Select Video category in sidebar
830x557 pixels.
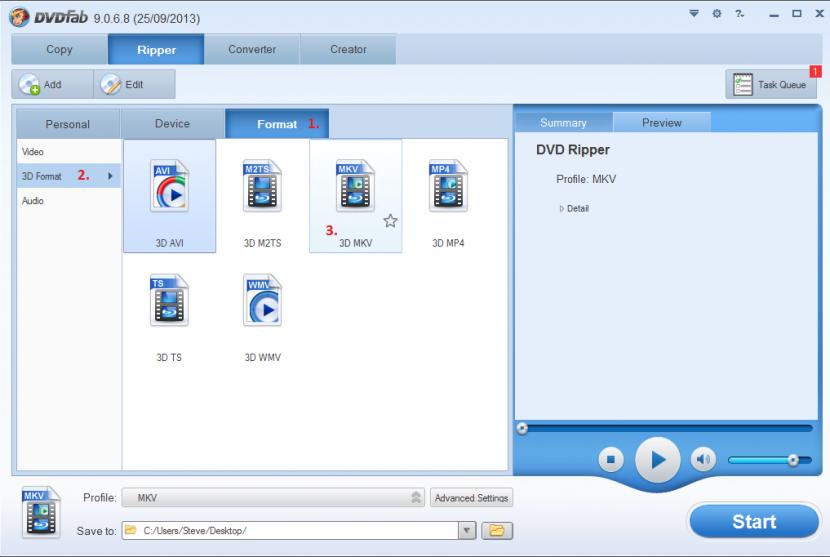click(69, 151)
